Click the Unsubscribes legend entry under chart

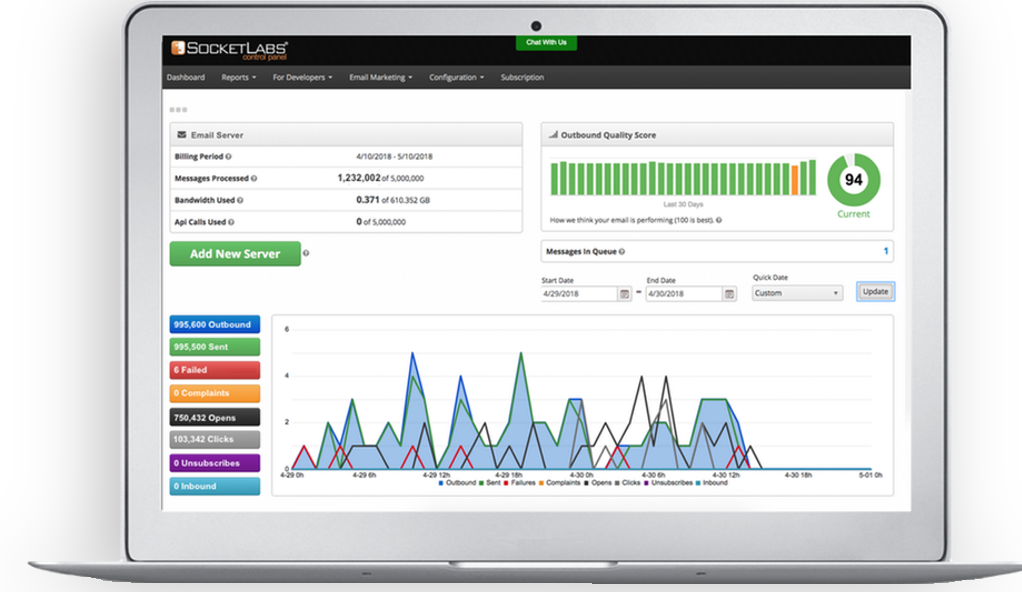coord(668,483)
